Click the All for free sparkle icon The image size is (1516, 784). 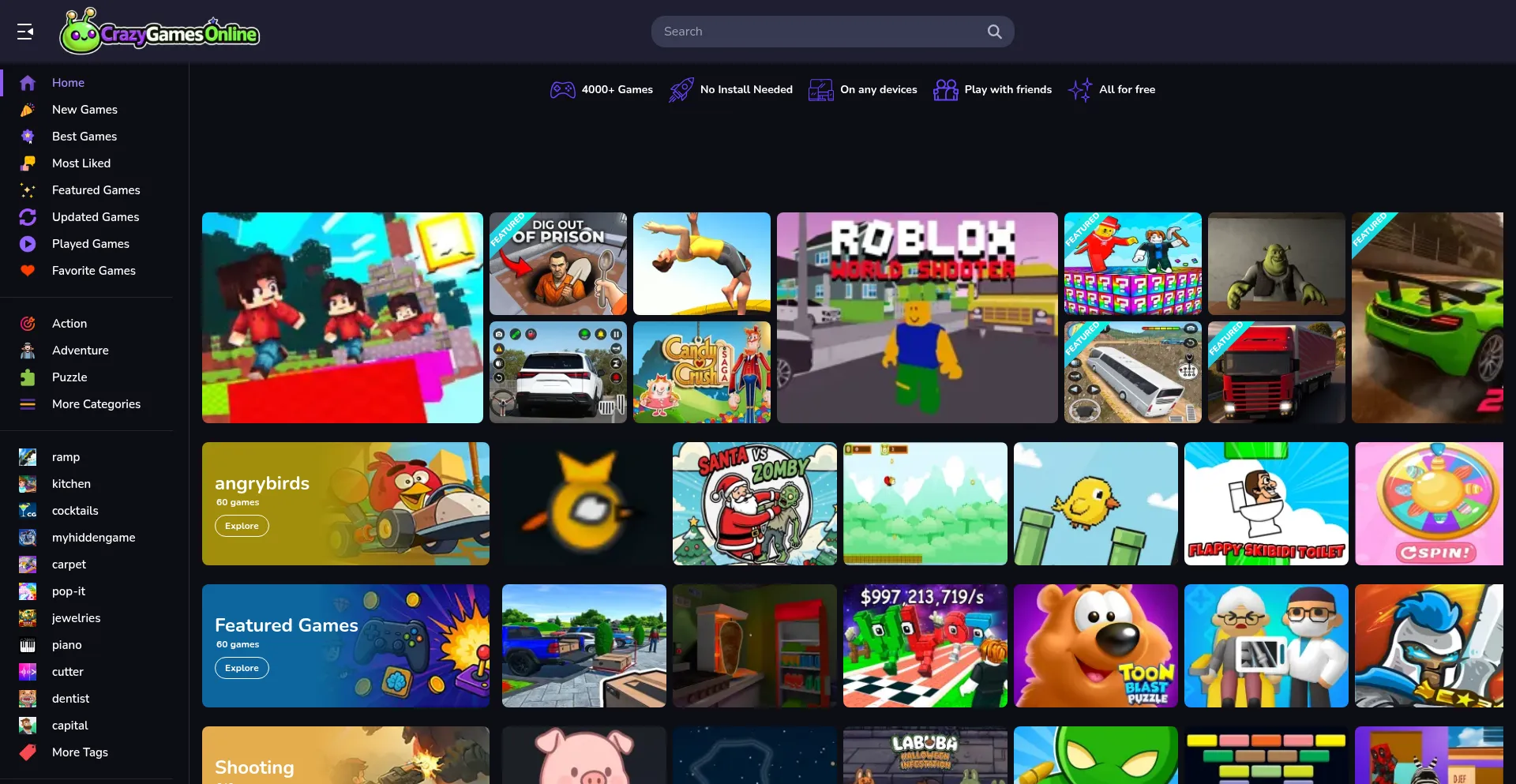[x=1080, y=89]
